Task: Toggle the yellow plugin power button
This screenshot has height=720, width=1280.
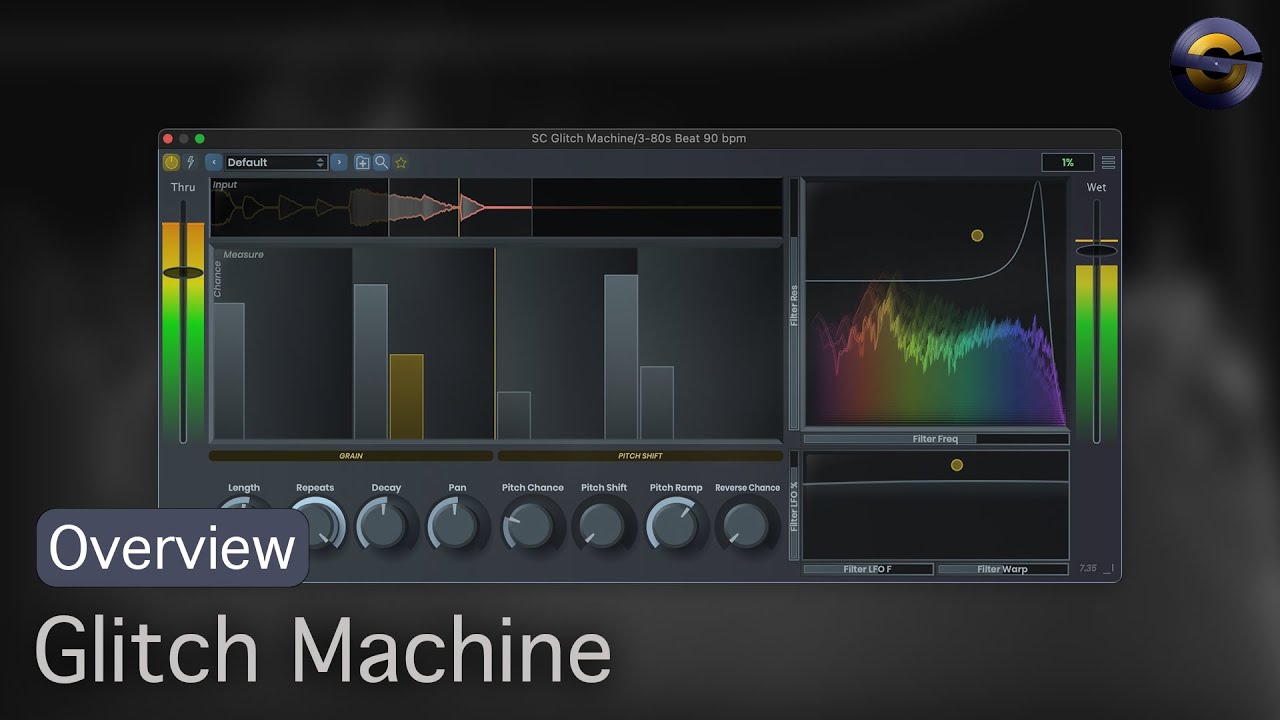Action: pyautogui.click(x=171, y=162)
